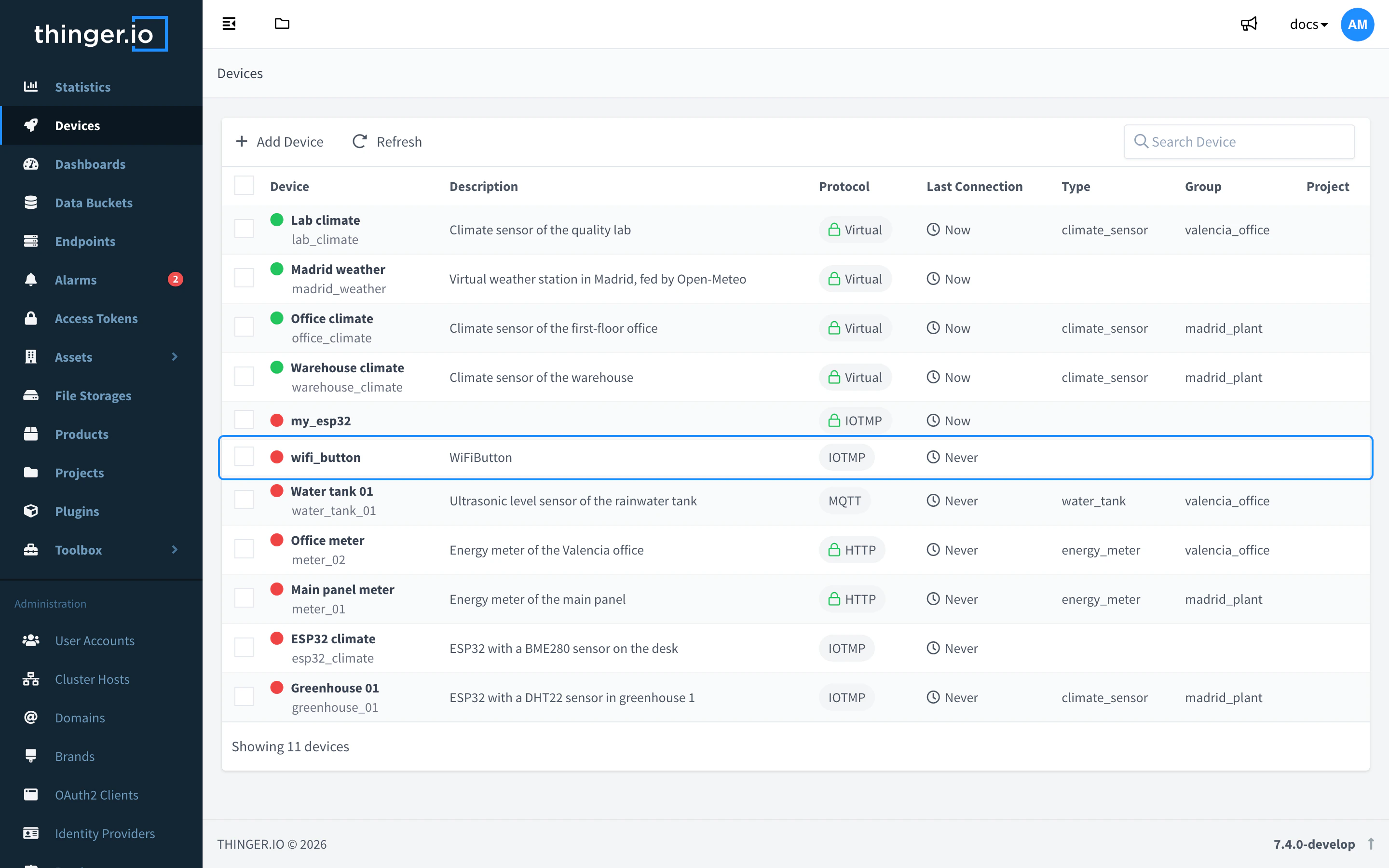Open the Endpoints section
This screenshot has height=868, width=1389.
point(85,241)
